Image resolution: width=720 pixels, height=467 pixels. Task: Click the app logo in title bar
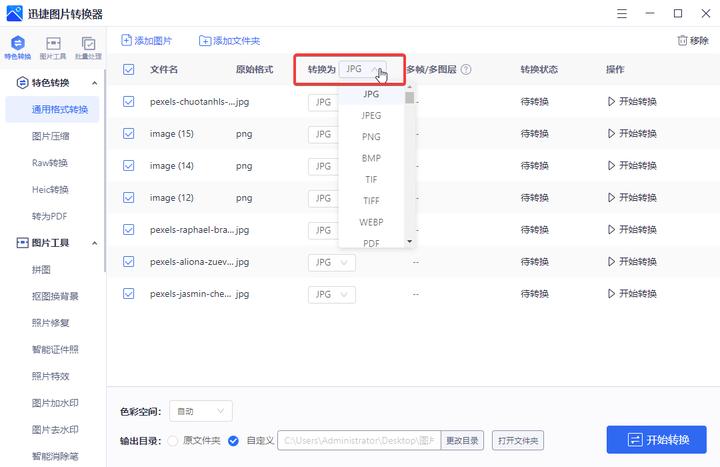[14, 13]
